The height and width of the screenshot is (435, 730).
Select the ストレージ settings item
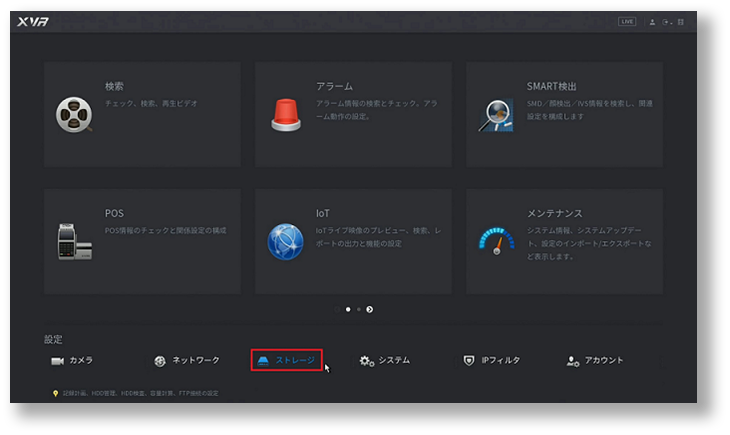(x=286, y=360)
